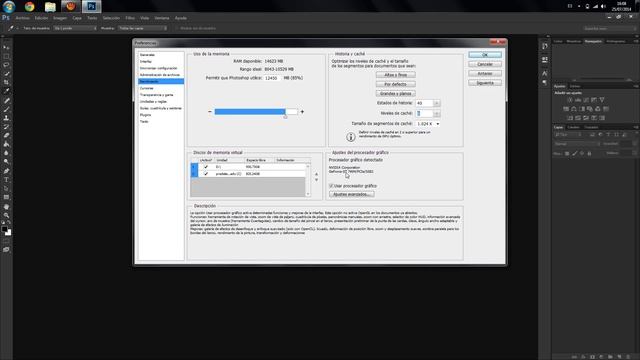Open the Properties panel icon in the collapsed dock
Viewport: 640px width, 360px height.
pos(544,60)
